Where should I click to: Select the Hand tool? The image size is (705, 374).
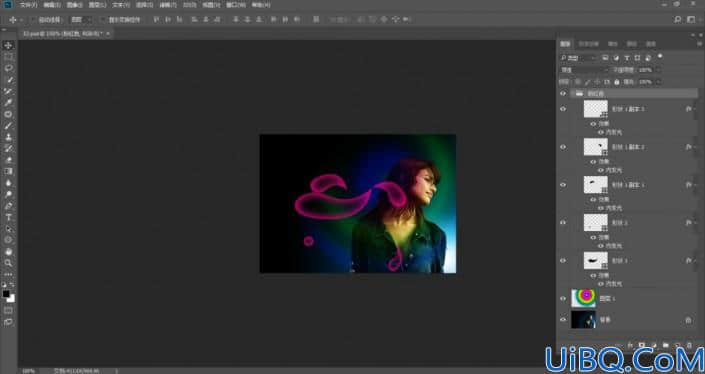(8, 252)
